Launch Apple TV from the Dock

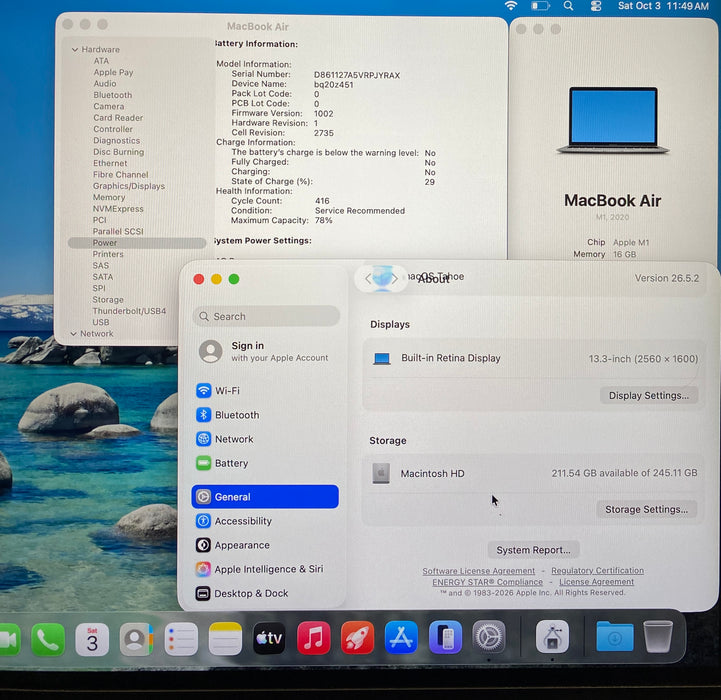point(269,638)
